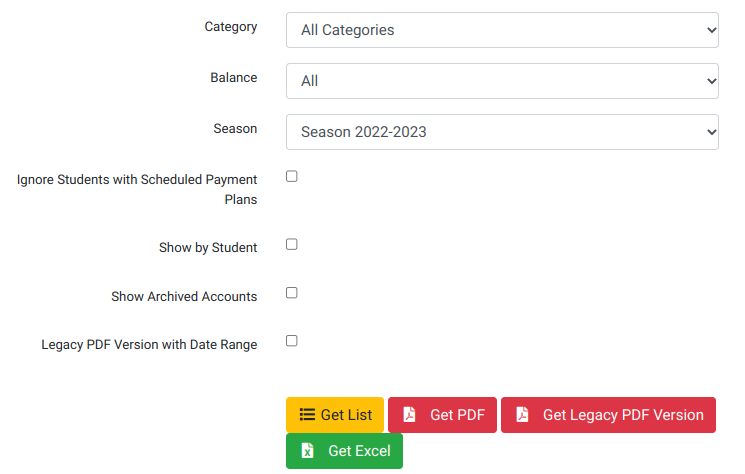Click the list icon on Get List
The width and height of the screenshot is (745, 474).
click(x=307, y=415)
